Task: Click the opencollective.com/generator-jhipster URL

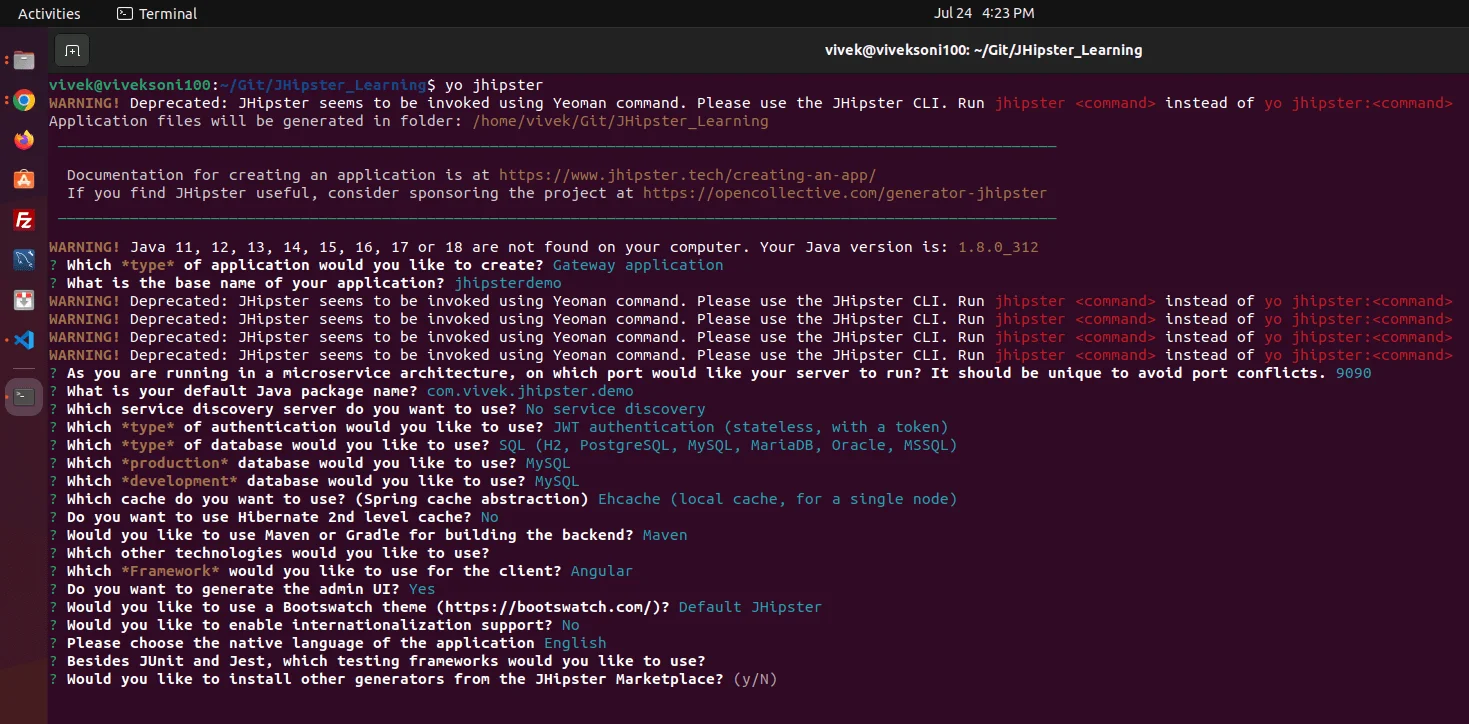Action: coord(845,193)
